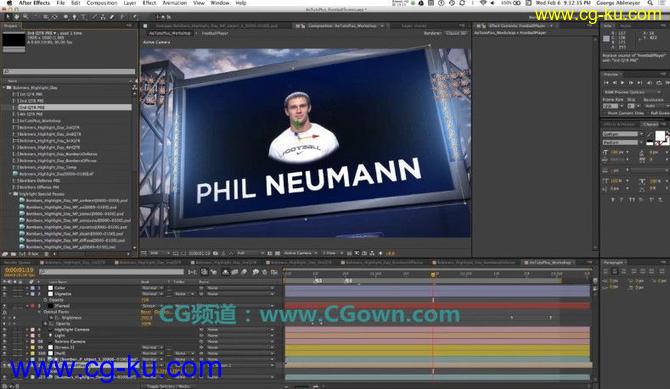Screen dimensions: 670x389
Task: Toggle Draft 3D in the timeline
Action: pyautogui.click(x=214, y=272)
